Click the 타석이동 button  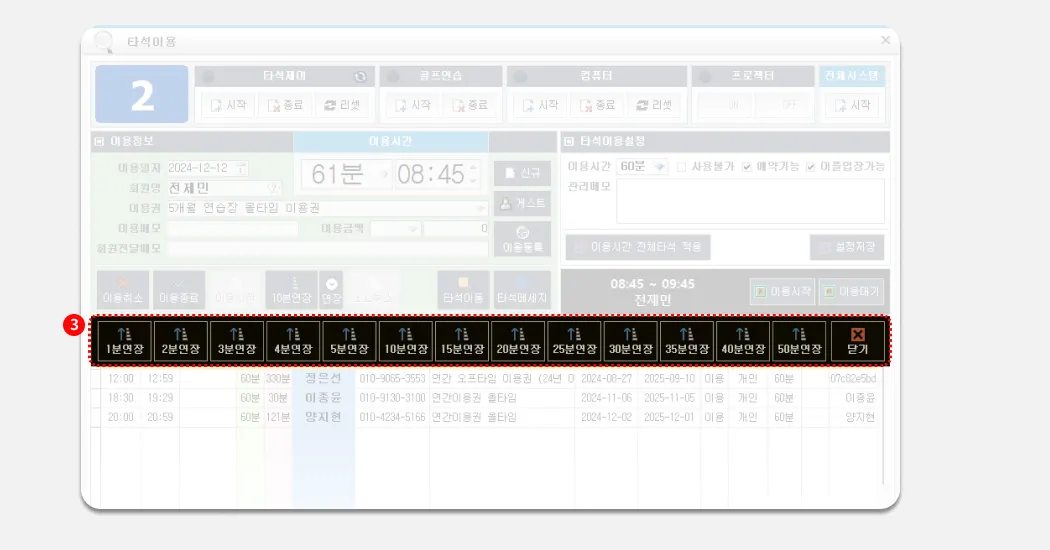(463, 290)
